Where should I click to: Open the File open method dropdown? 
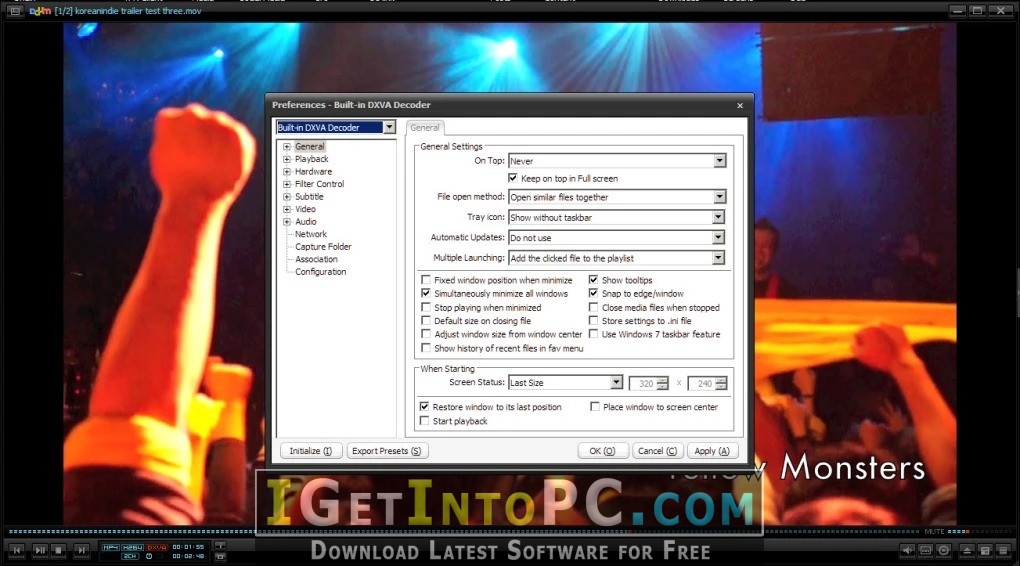click(719, 196)
